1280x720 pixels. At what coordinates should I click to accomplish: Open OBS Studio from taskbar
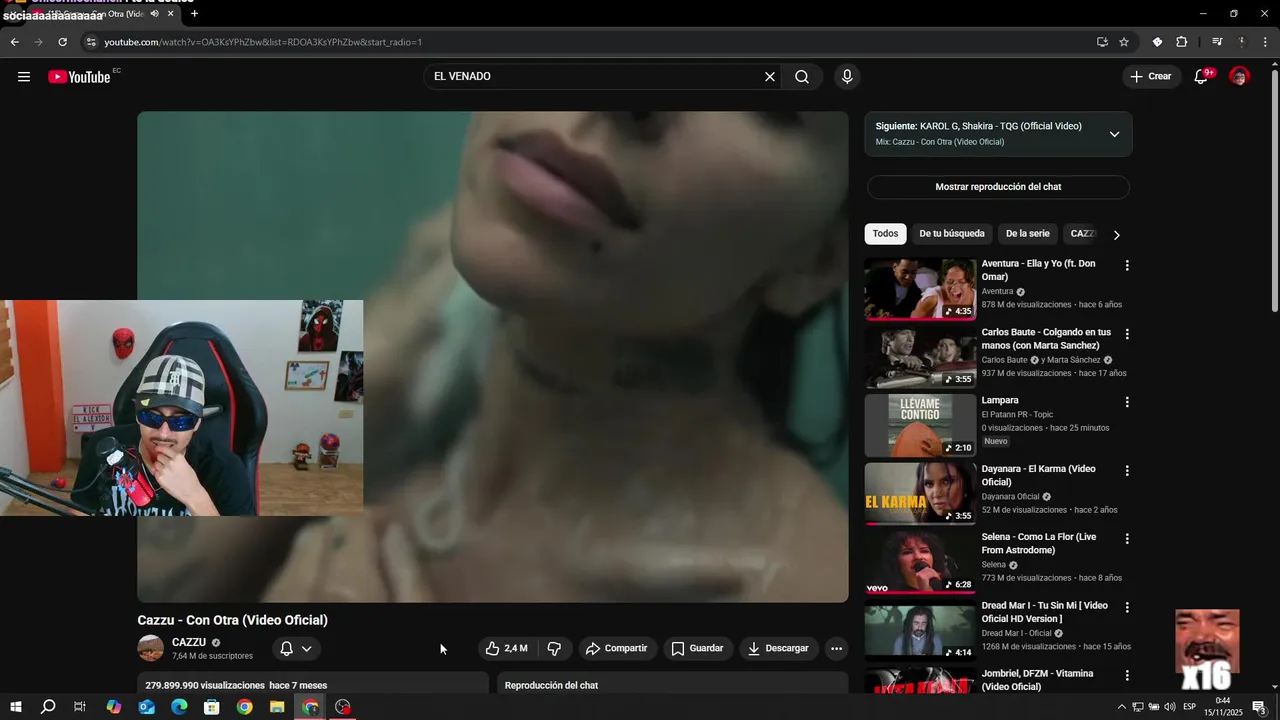point(343,707)
